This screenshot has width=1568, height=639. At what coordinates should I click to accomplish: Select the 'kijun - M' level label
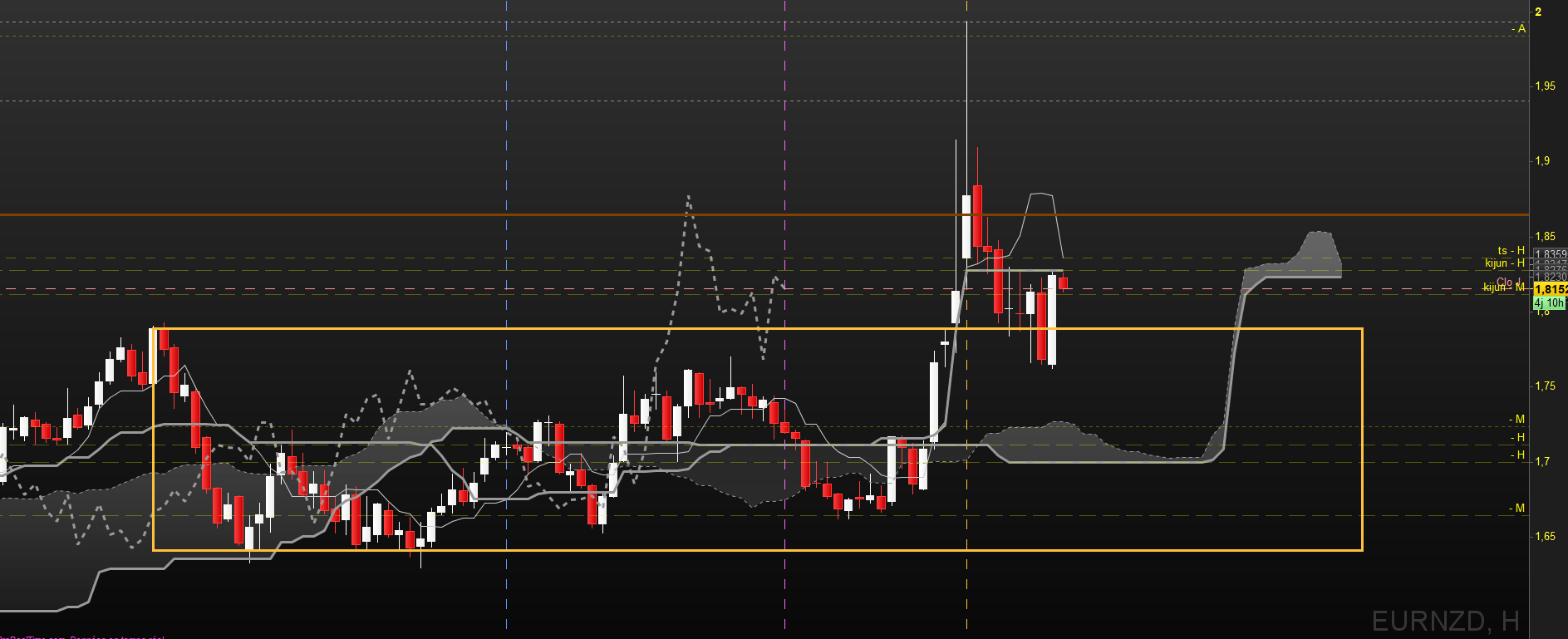point(1504,288)
